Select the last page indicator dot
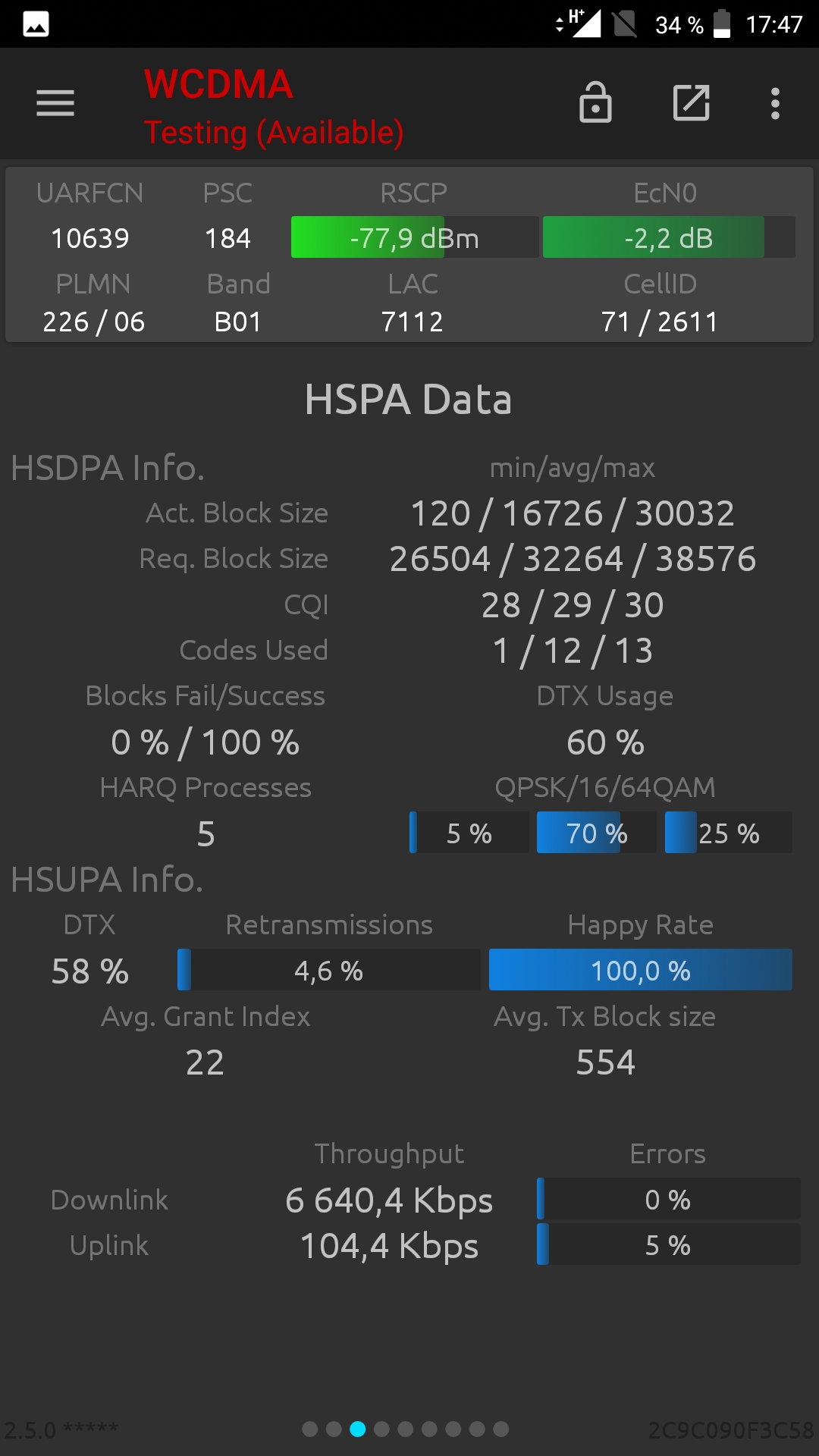This screenshot has height=1456, width=819. tap(501, 1429)
